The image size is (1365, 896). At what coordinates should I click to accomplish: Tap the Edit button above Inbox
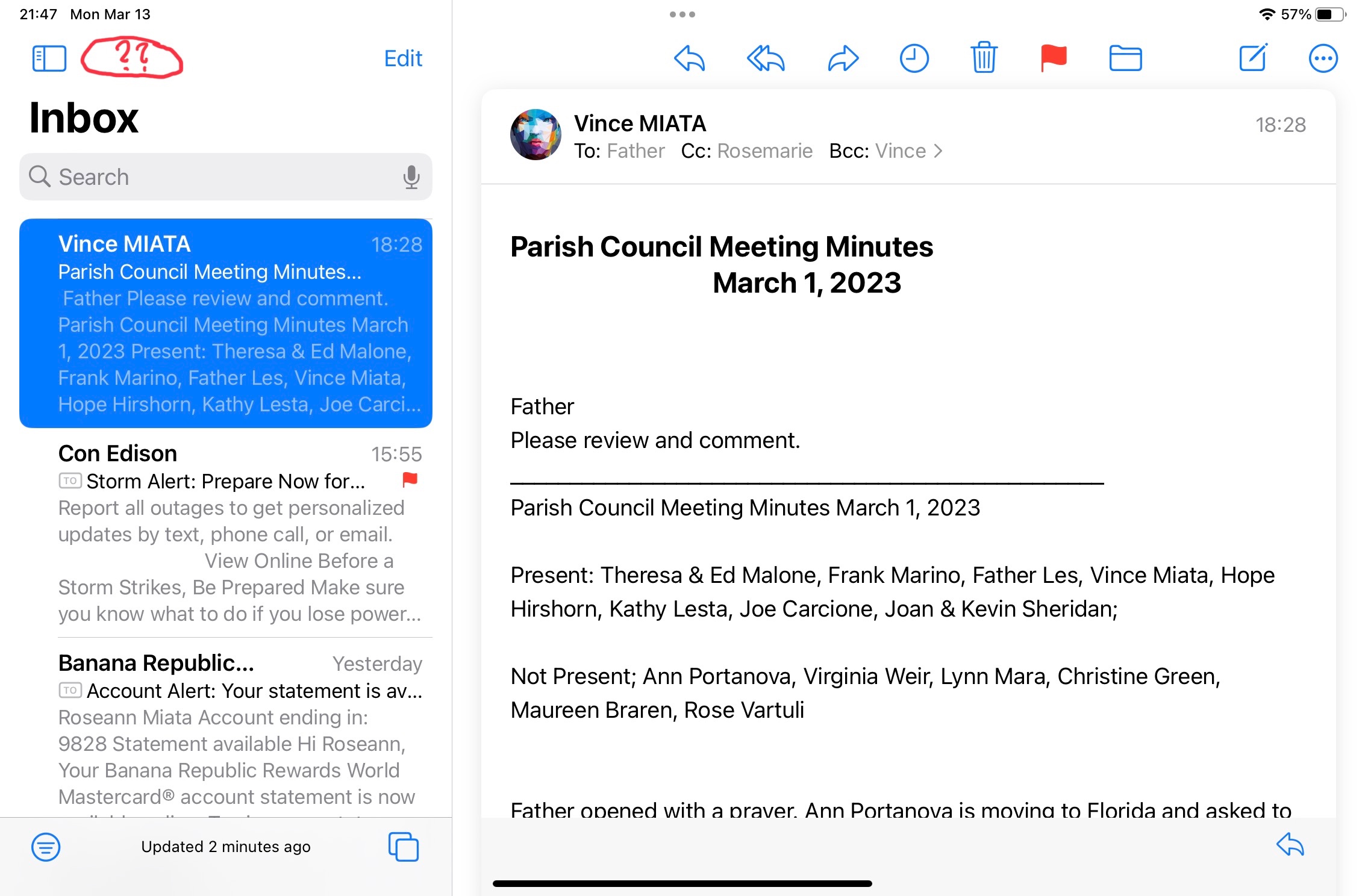[x=403, y=58]
